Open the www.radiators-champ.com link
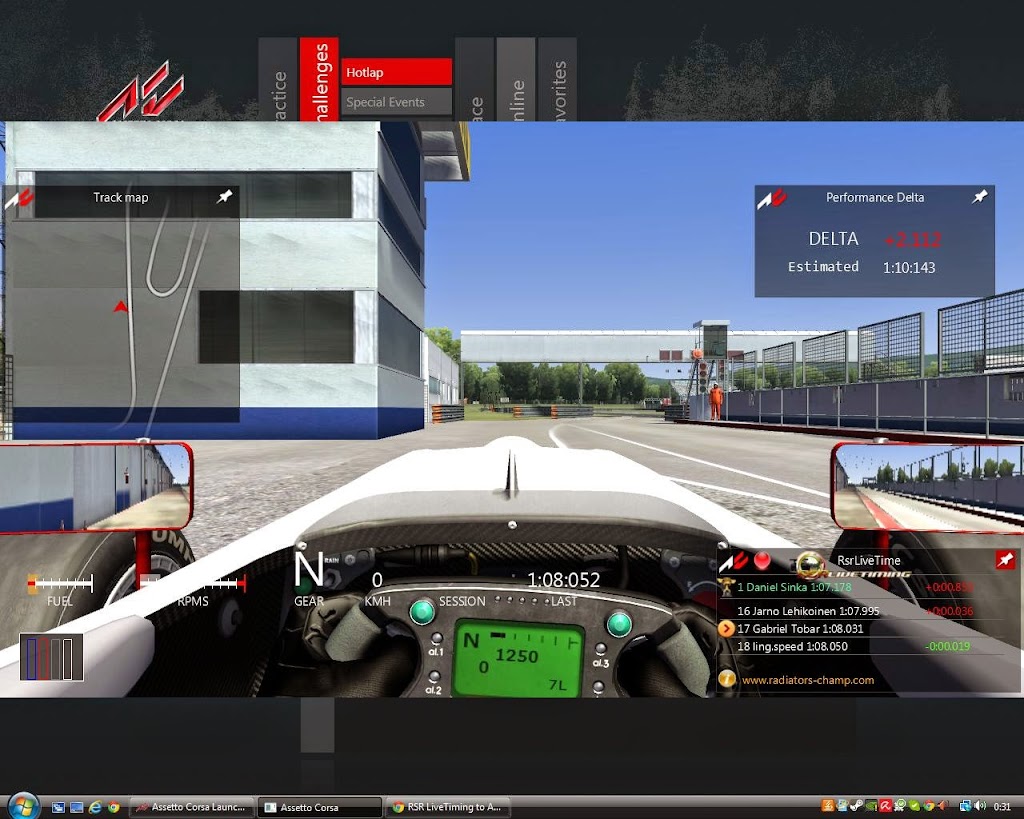The height and width of the screenshot is (819, 1024). (808, 680)
